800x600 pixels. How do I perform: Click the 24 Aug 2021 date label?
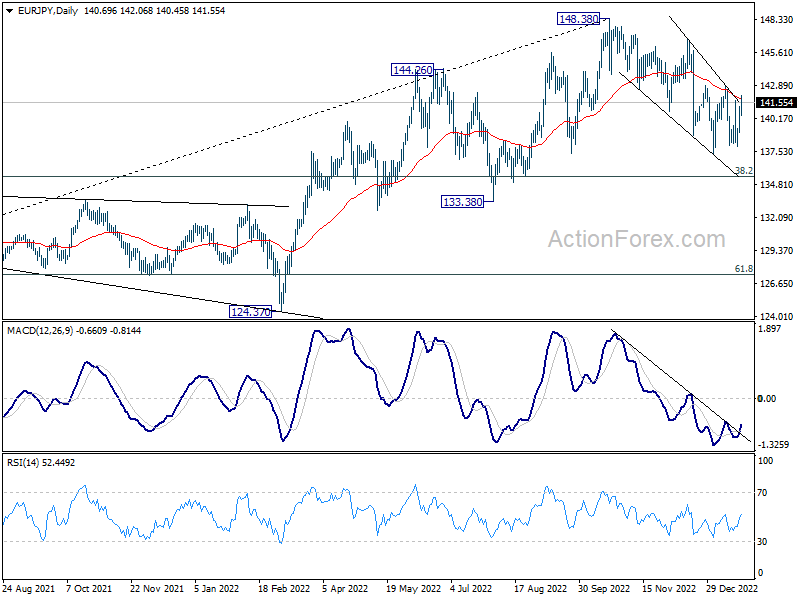click(29, 588)
